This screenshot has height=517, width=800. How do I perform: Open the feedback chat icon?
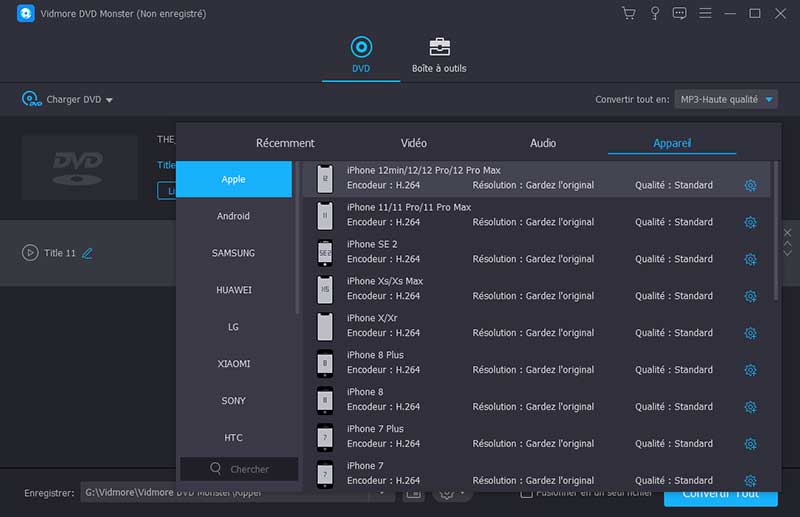pyautogui.click(x=680, y=14)
